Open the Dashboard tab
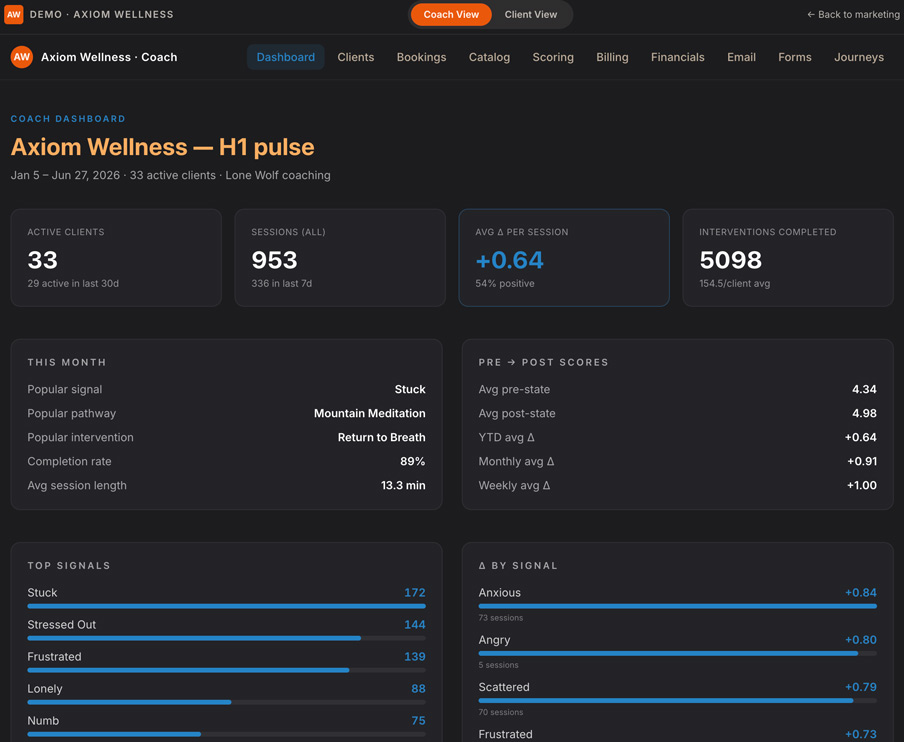 285,57
